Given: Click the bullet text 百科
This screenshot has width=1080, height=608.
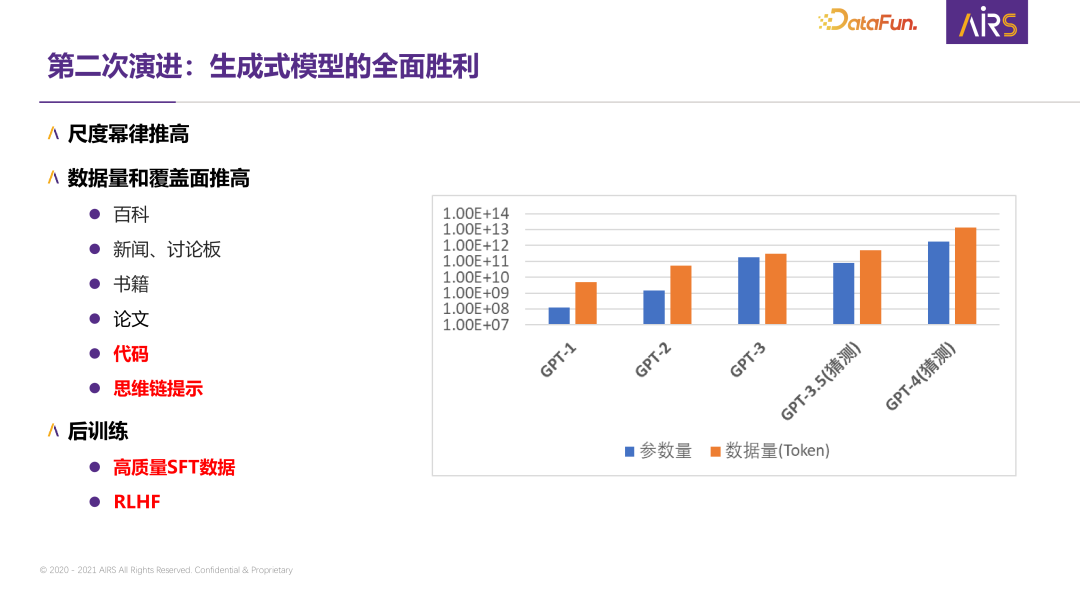Looking at the screenshot, I should click(131, 215).
